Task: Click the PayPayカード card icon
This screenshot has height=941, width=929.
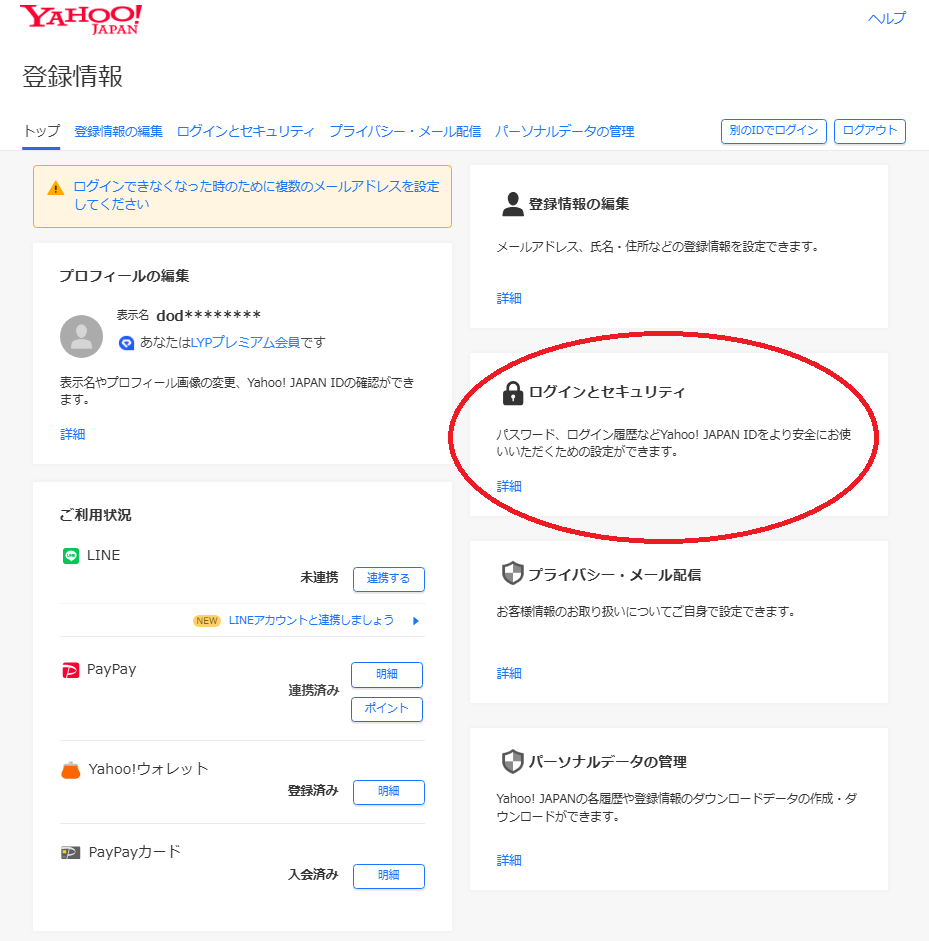Action: coord(70,853)
